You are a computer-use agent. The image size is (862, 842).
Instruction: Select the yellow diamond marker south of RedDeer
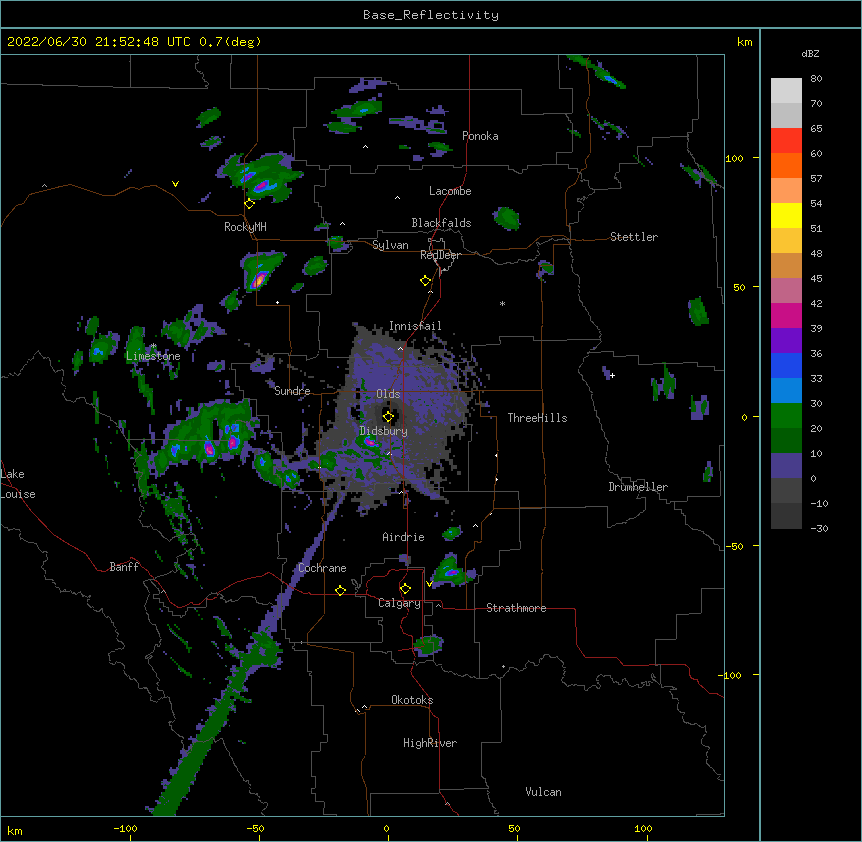click(426, 281)
